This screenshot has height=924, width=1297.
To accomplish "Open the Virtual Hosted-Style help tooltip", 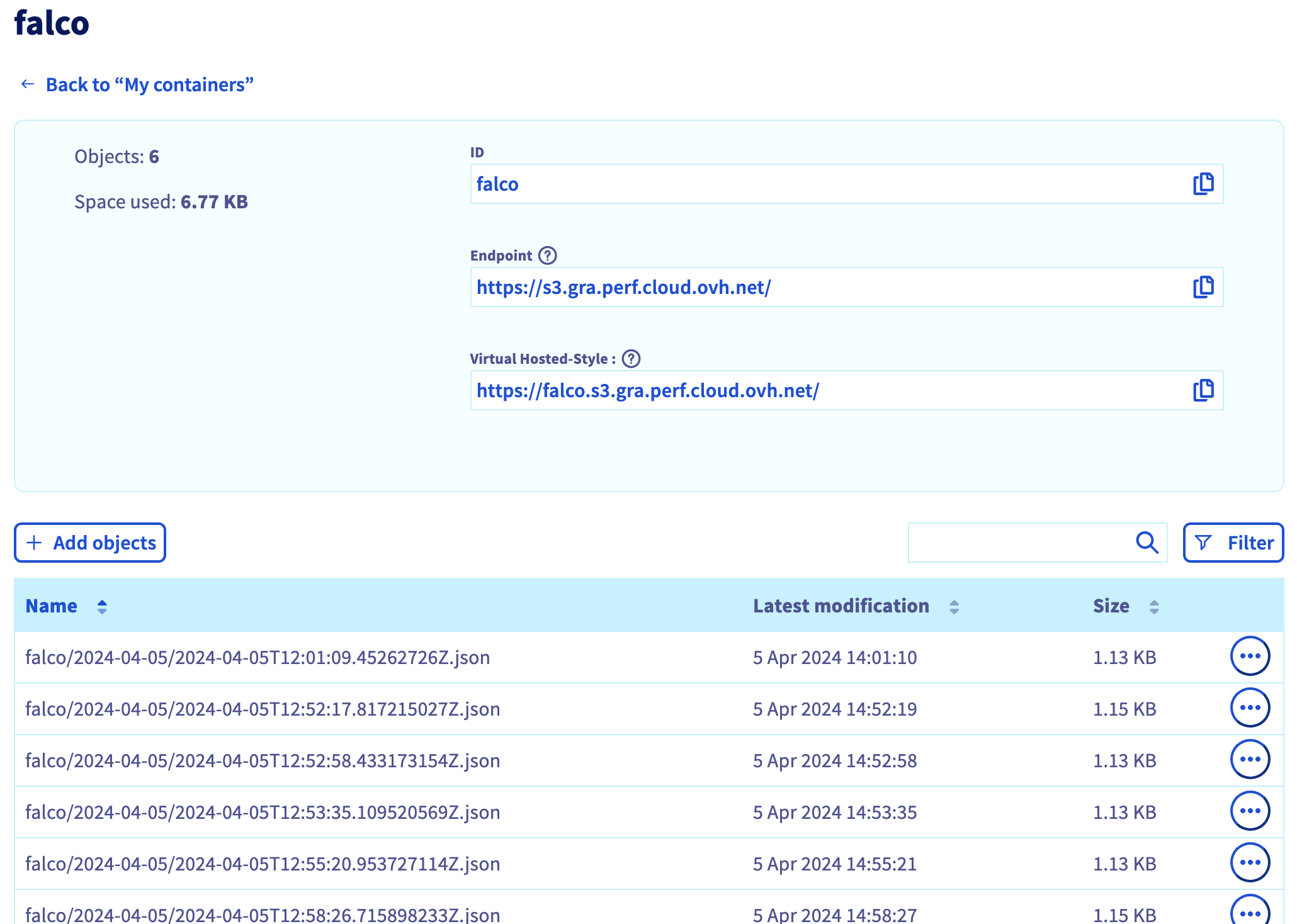I will tap(631, 359).
